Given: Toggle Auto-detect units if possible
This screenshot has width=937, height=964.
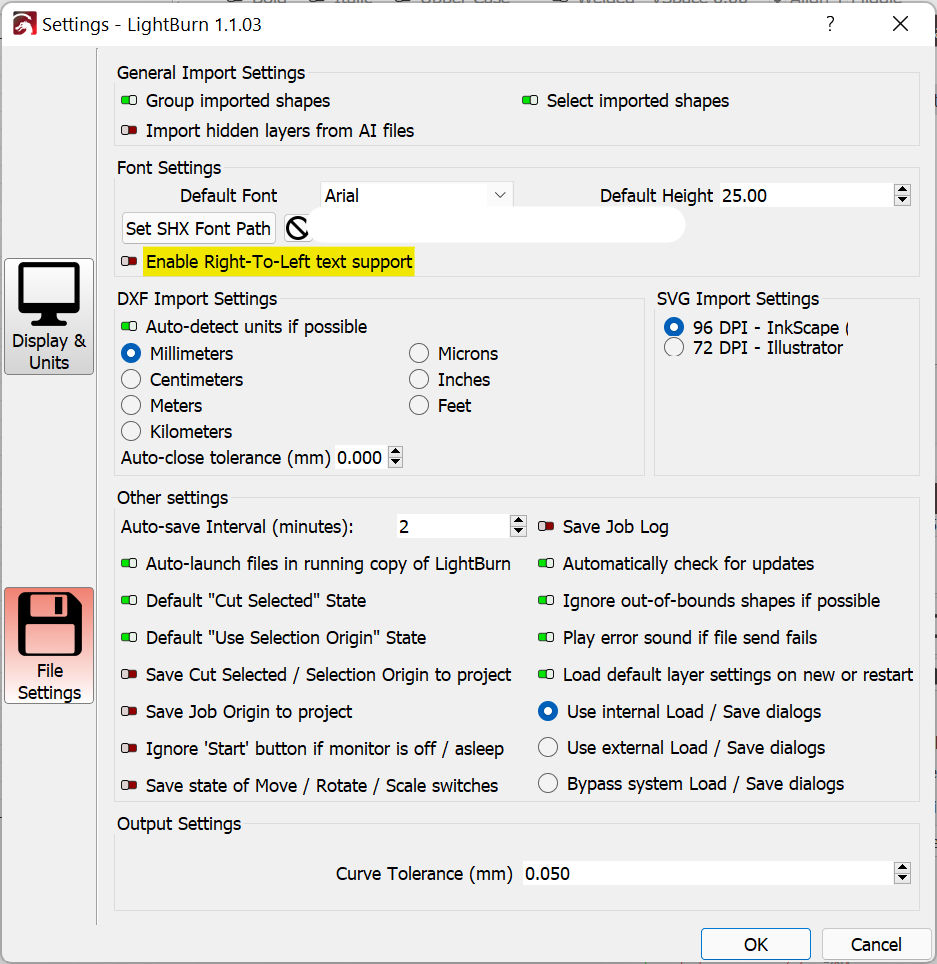Looking at the screenshot, I should tap(129, 326).
